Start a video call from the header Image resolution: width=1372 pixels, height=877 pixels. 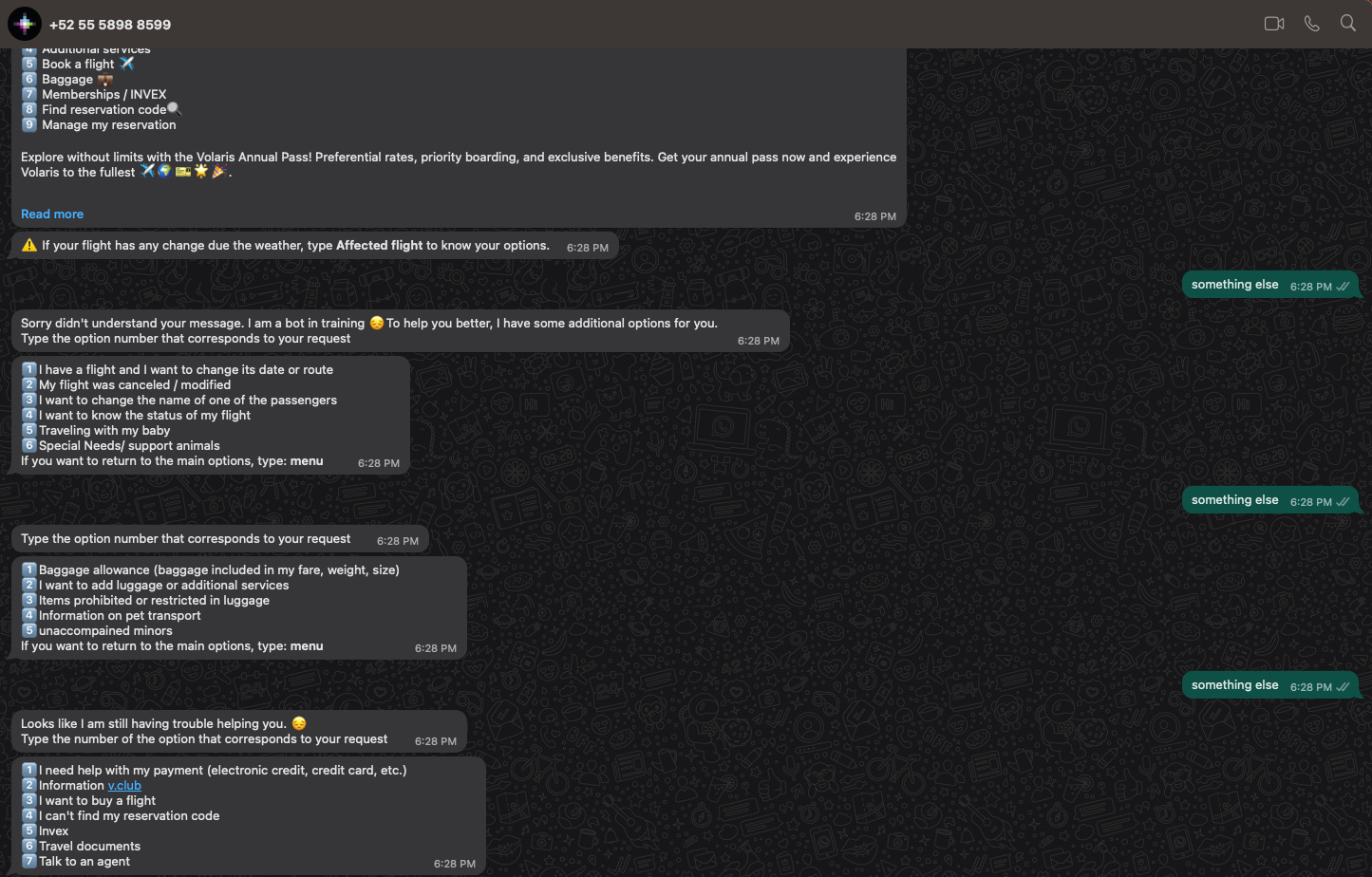(x=1274, y=24)
